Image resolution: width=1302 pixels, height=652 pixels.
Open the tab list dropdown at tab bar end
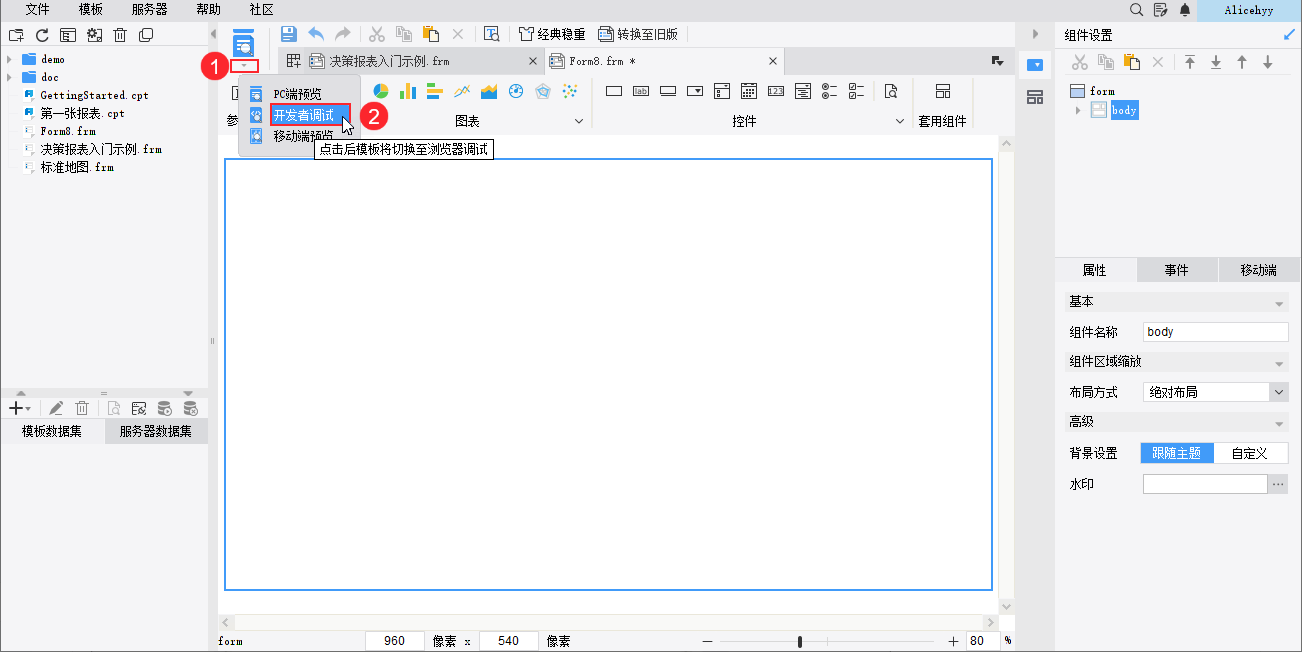coord(997,61)
